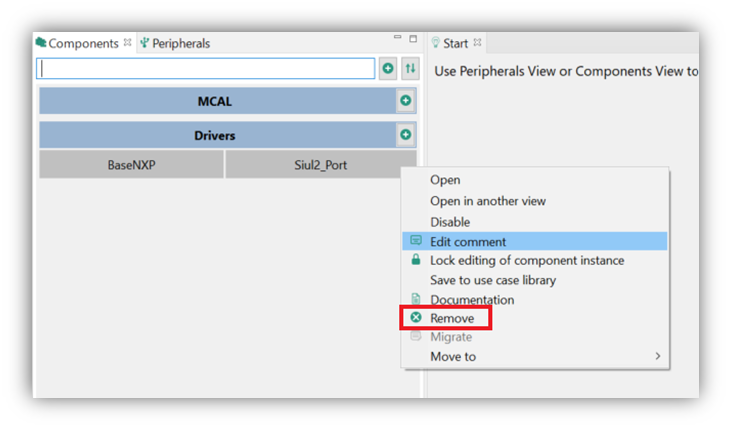Minimize the Components view panel
Viewport: 731px width, 430px height.
[396, 39]
